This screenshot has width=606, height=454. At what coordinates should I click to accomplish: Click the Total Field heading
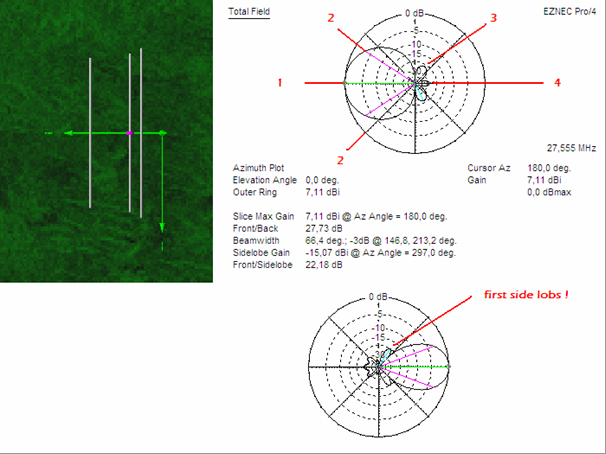coord(249,12)
